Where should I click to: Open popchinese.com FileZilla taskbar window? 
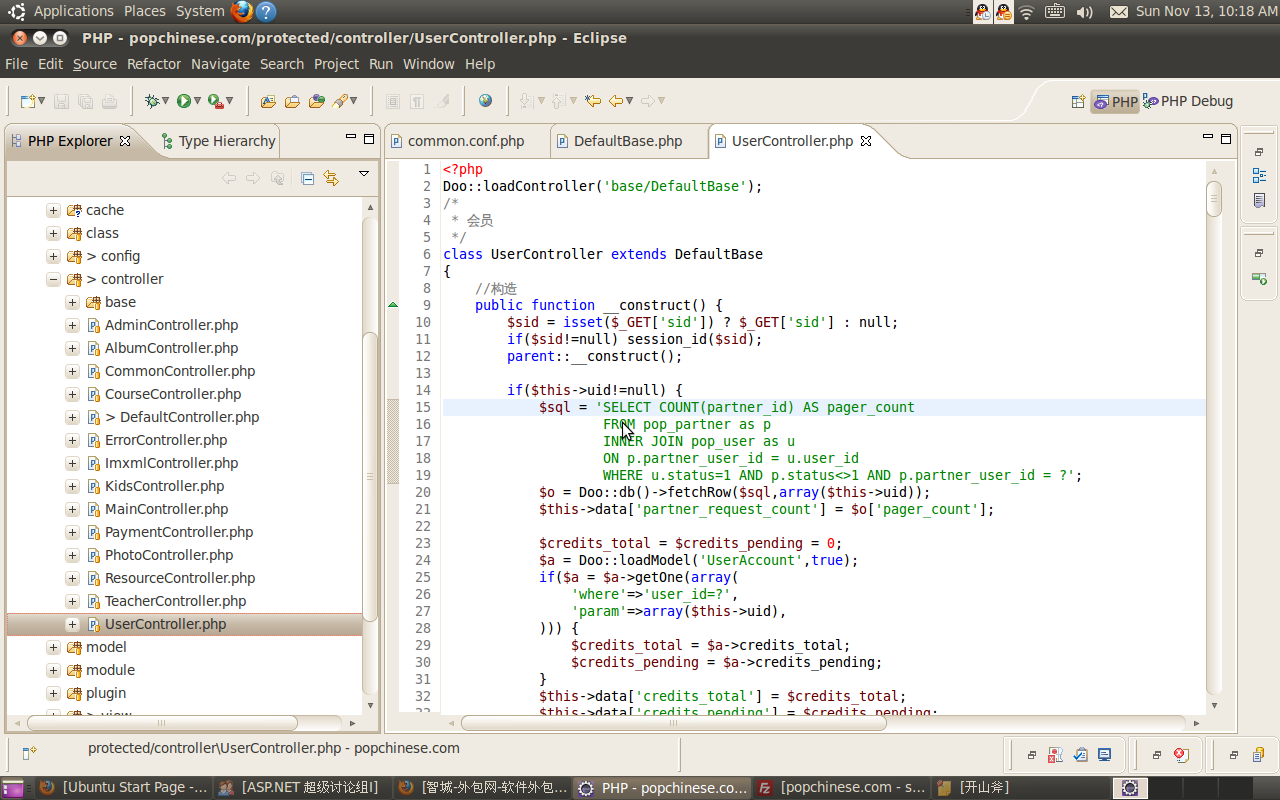pos(841,787)
